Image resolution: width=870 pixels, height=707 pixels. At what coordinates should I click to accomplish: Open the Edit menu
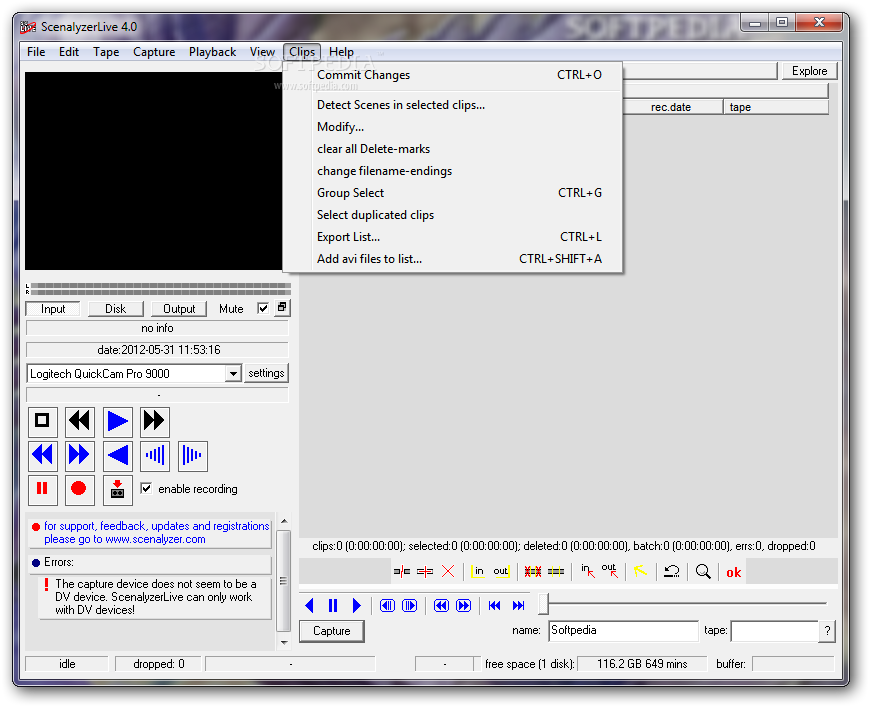pyautogui.click(x=69, y=52)
